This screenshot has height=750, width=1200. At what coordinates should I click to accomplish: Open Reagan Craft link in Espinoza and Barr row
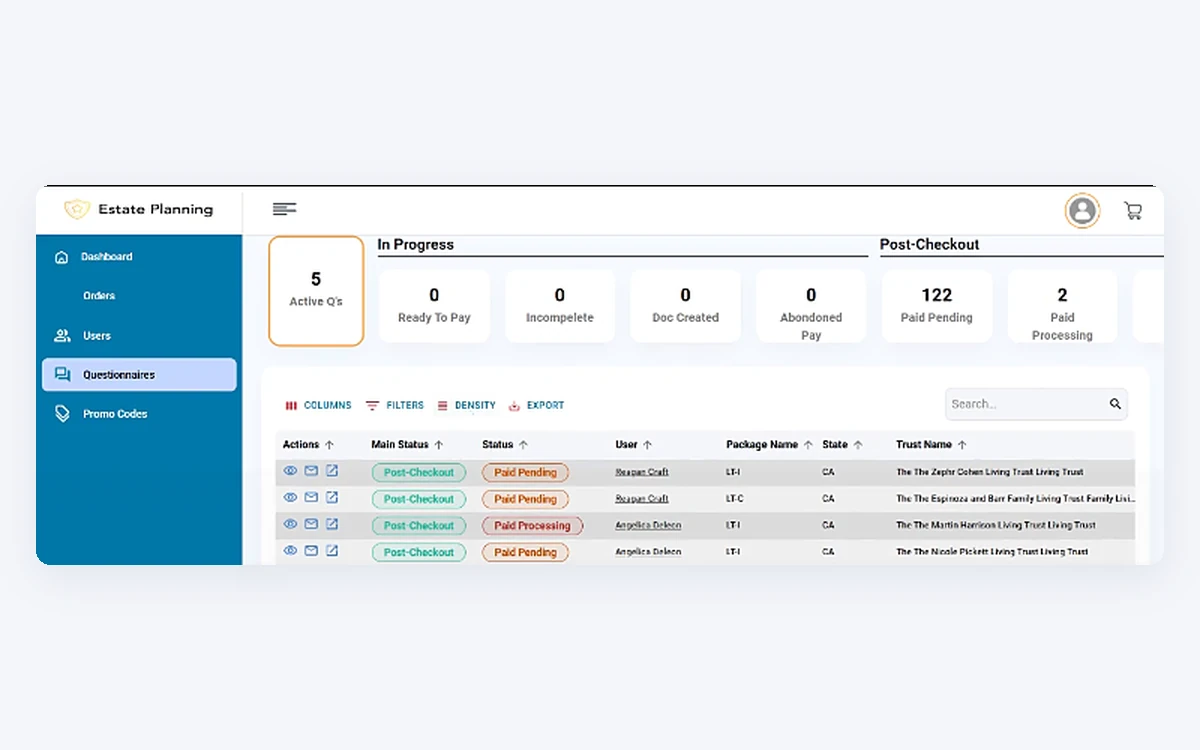click(642, 499)
